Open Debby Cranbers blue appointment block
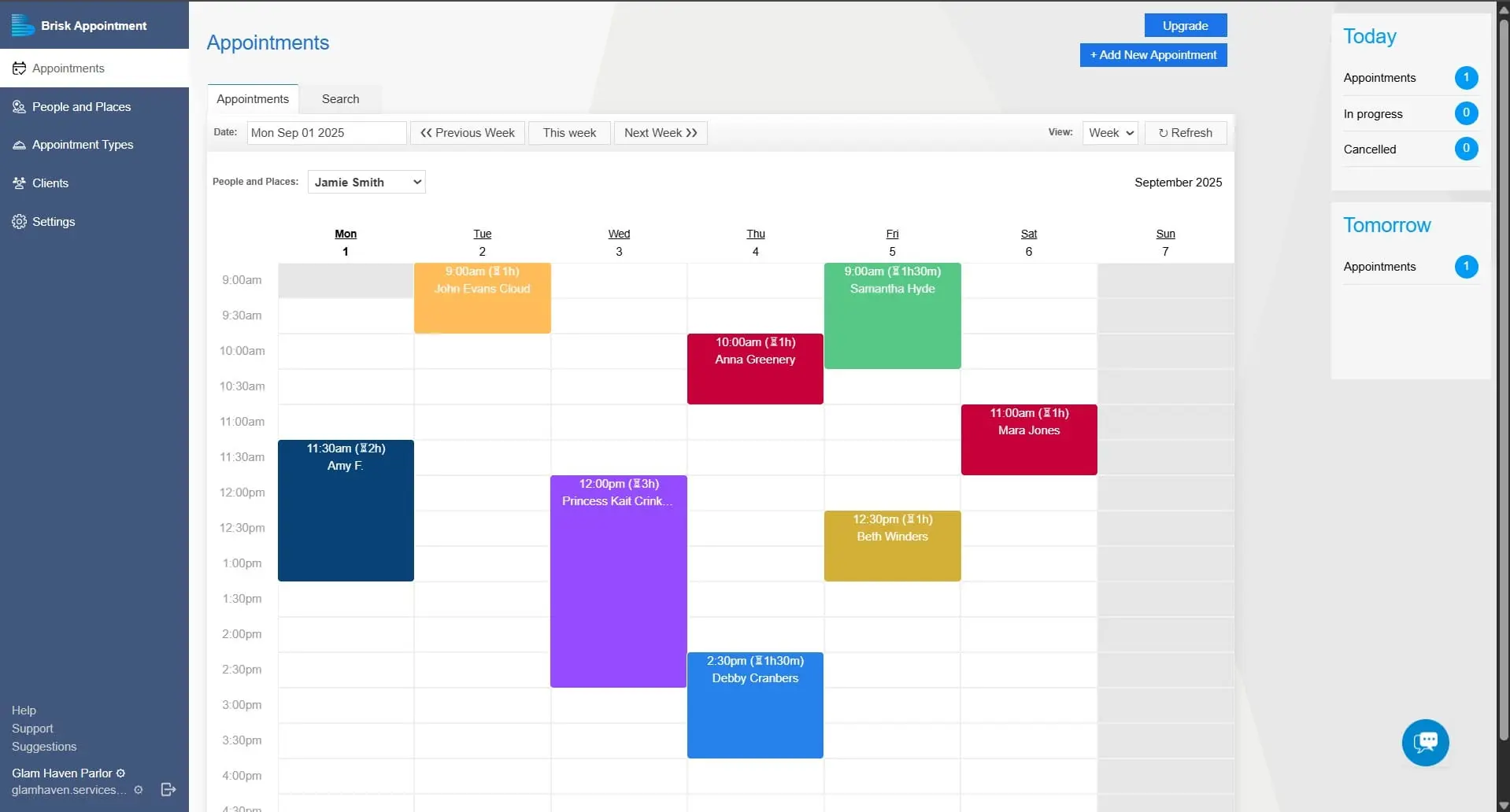The image size is (1510, 812). click(755, 705)
